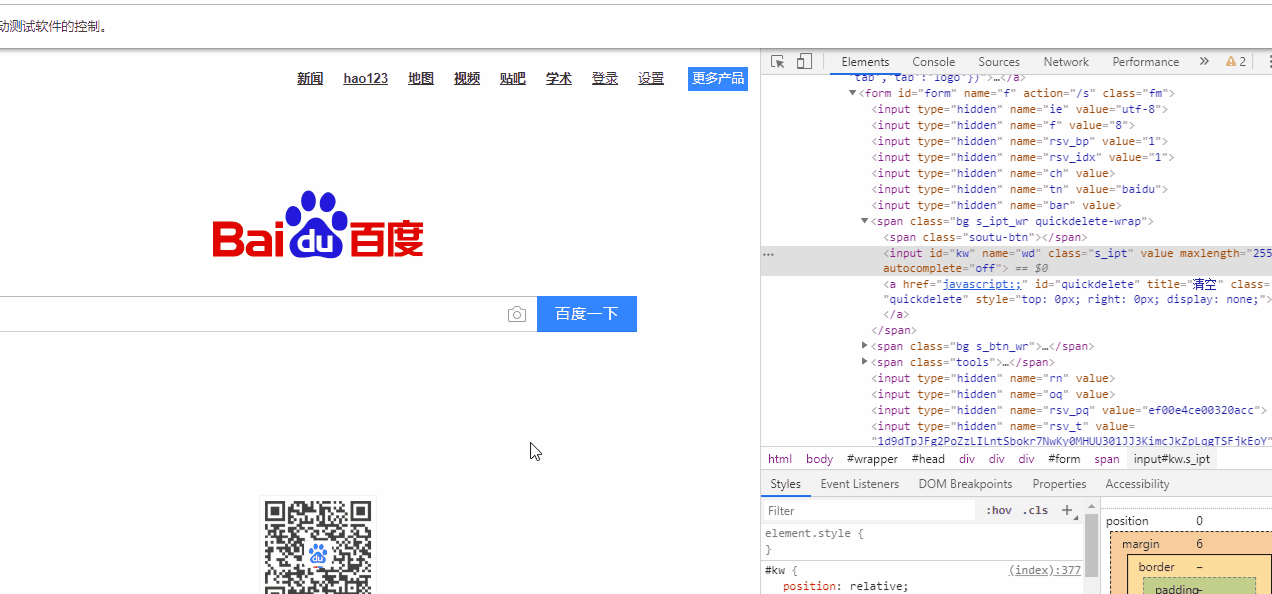Select #head in the breadcrumb bar
This screenshot has width=1272, height=594.
[928, 459]
